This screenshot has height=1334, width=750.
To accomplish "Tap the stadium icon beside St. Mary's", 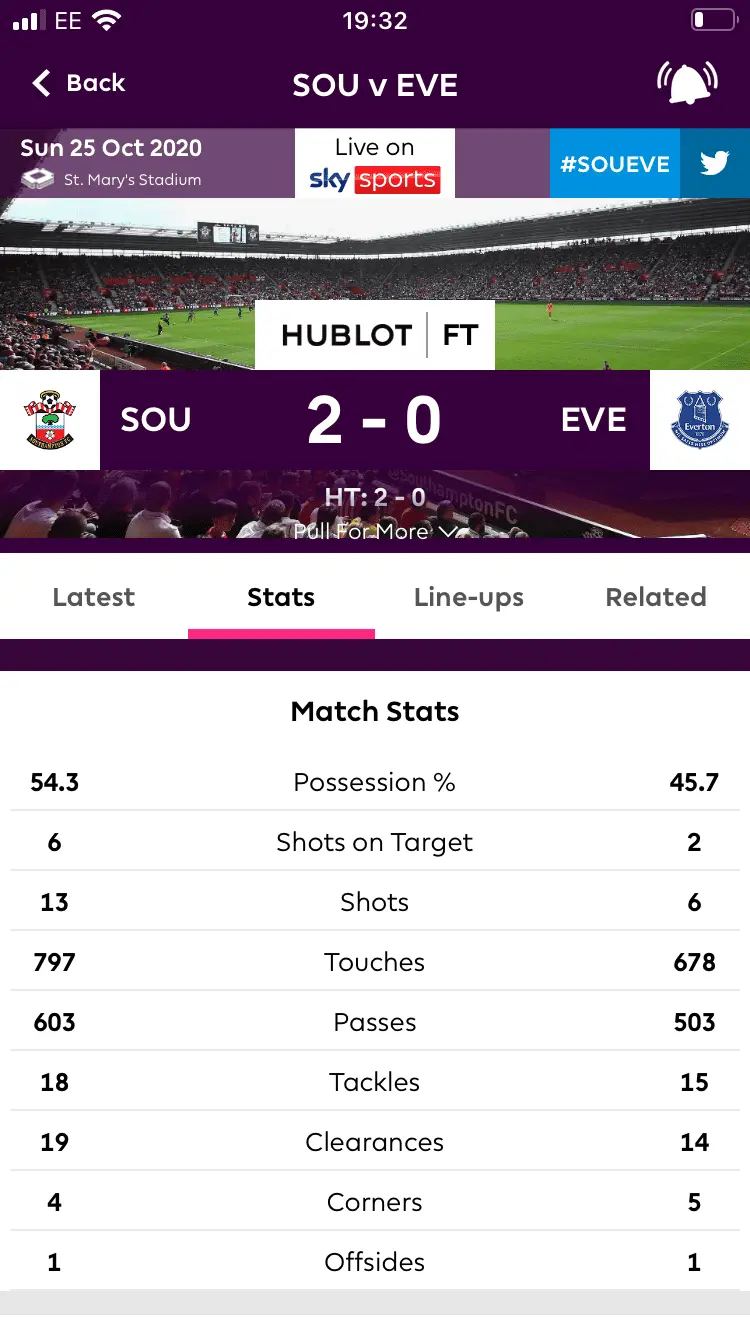I will coord(37,180).
